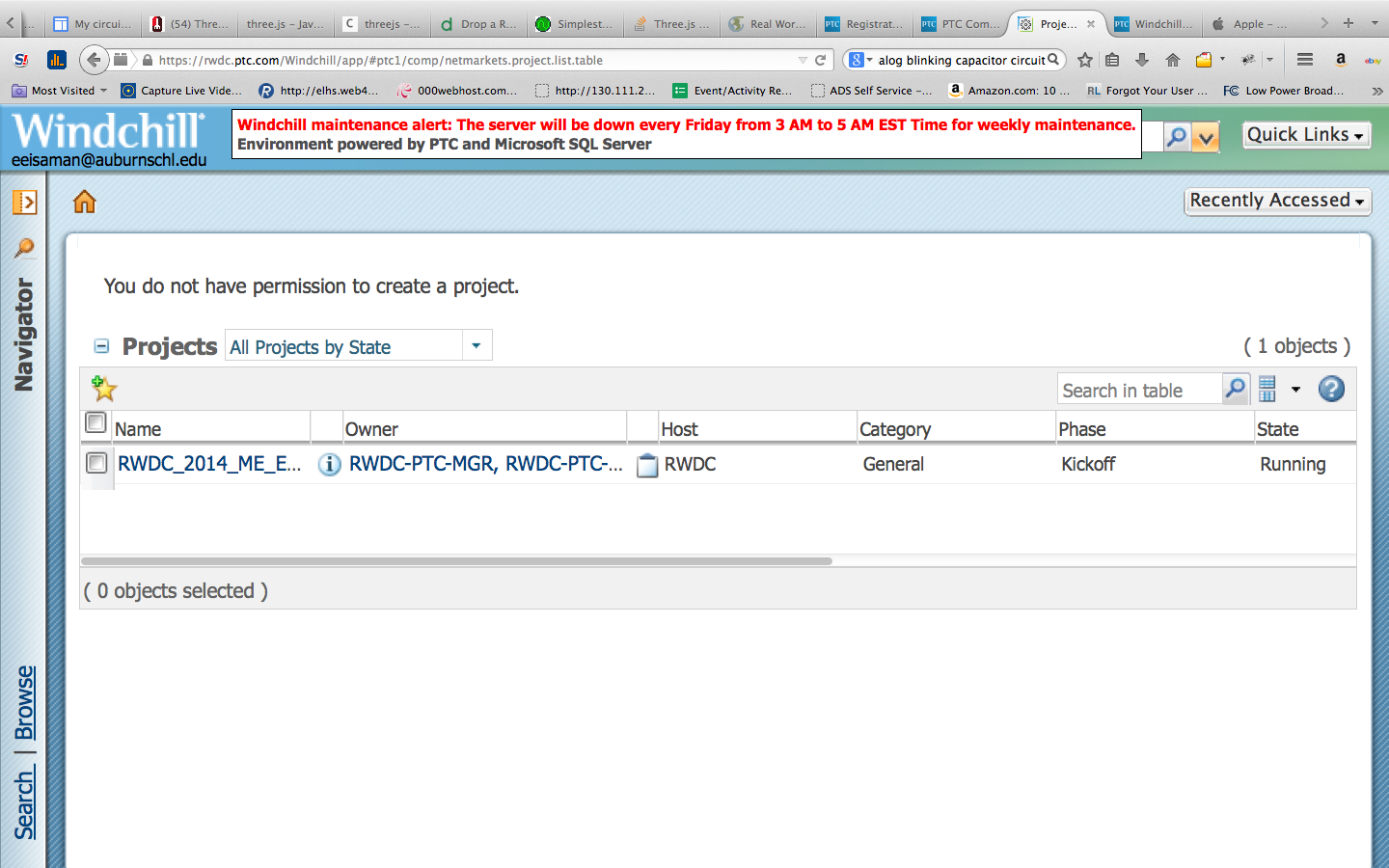Click the horizontal table scrollbar

(x=456, y=560)
